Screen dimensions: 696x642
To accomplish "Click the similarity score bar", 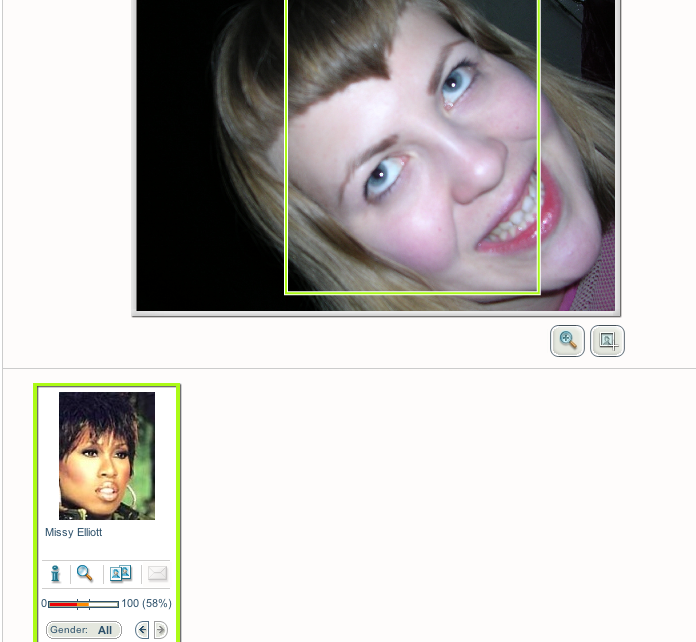I will pyautogui.click(x=83, y=604).
